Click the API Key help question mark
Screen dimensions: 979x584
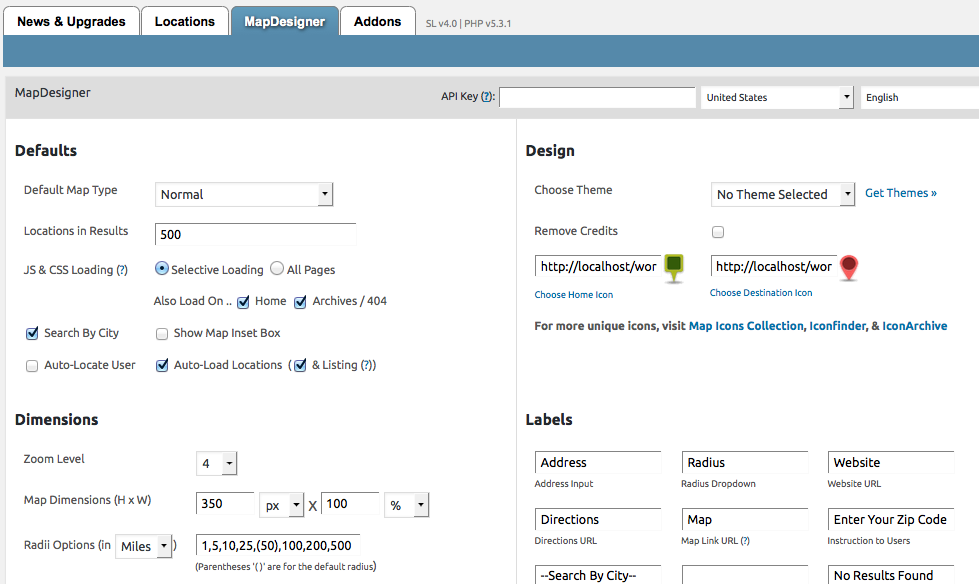pos(487,97)
